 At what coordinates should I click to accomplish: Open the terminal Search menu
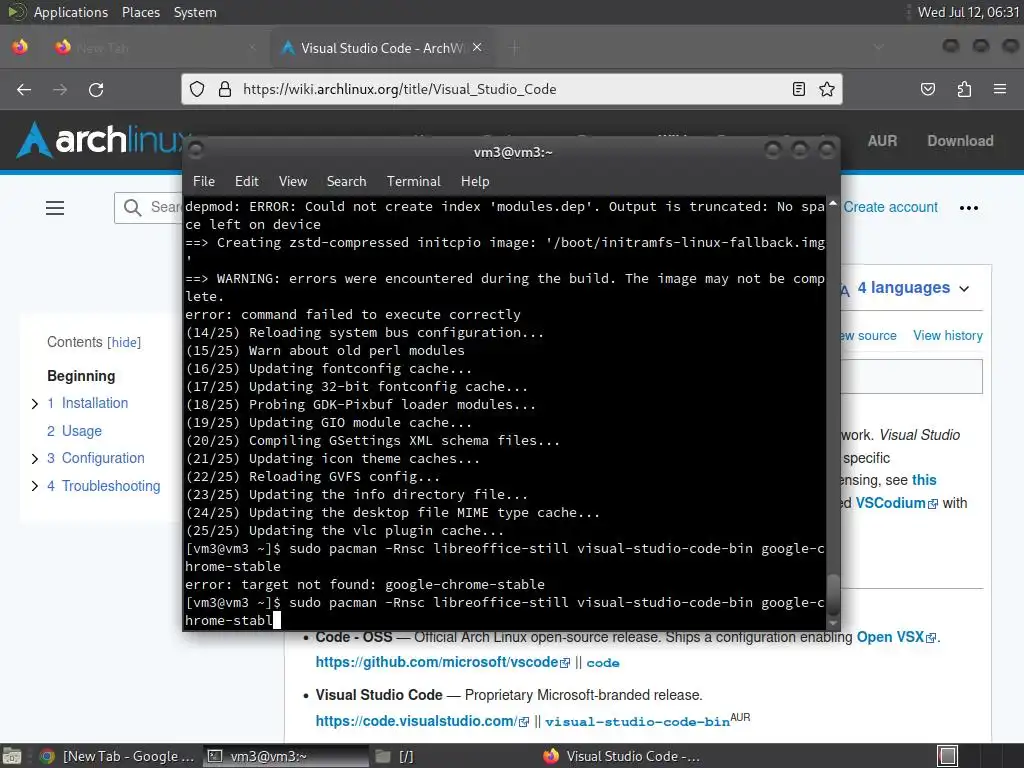pos(346,182)
